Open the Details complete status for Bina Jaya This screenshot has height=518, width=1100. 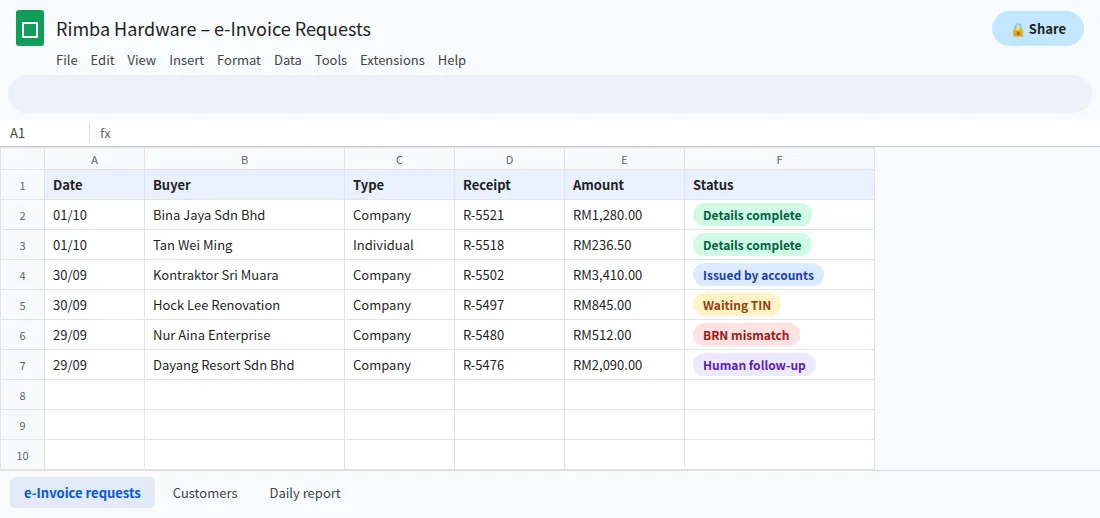coord(752,215)
